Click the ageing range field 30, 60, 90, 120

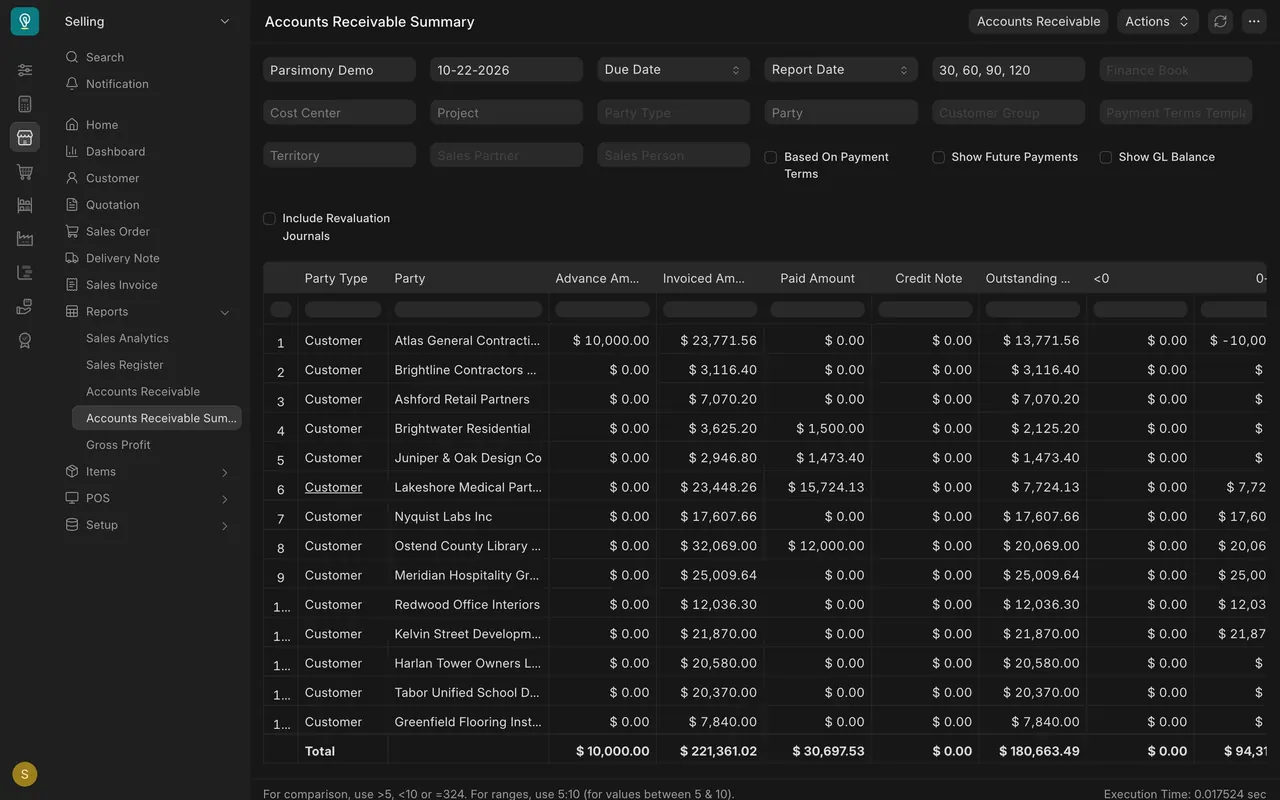(1008, 70)
